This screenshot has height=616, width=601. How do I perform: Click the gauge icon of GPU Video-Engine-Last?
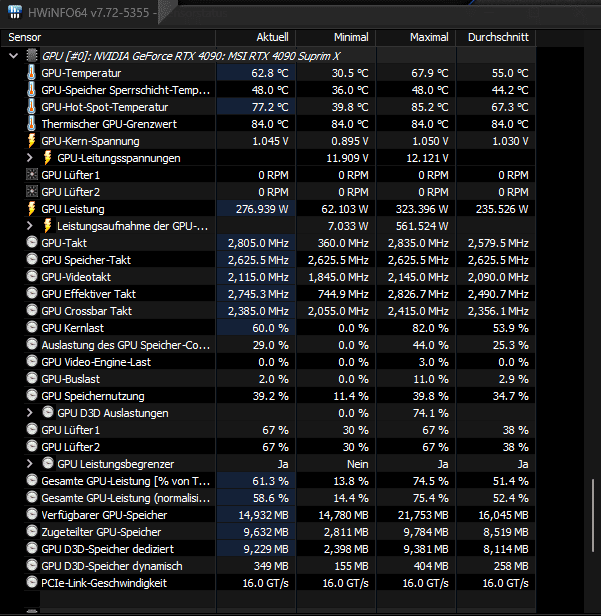pyautogui.click(x=32, y=361)
